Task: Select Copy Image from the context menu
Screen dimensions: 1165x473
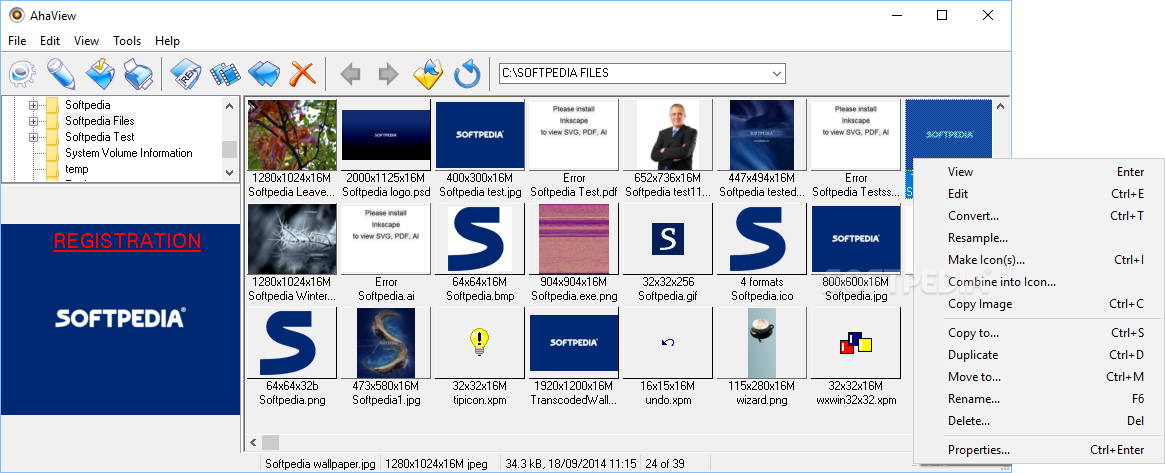Action: pos(1038,304)
